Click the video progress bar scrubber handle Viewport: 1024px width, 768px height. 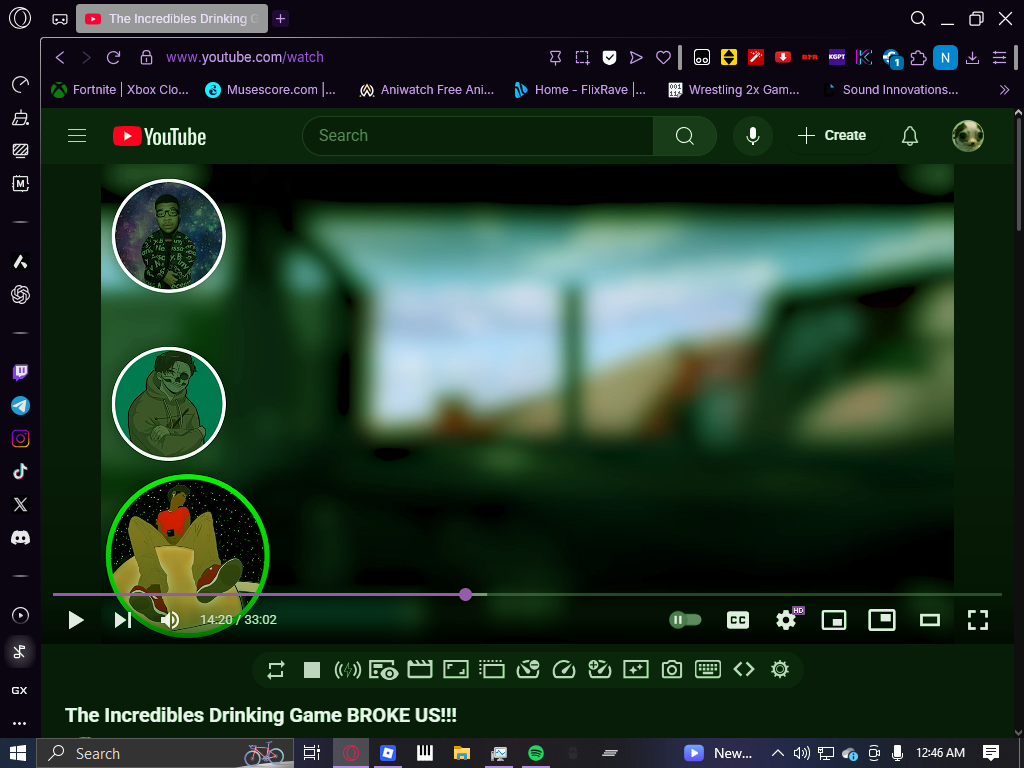pos(466,594)
